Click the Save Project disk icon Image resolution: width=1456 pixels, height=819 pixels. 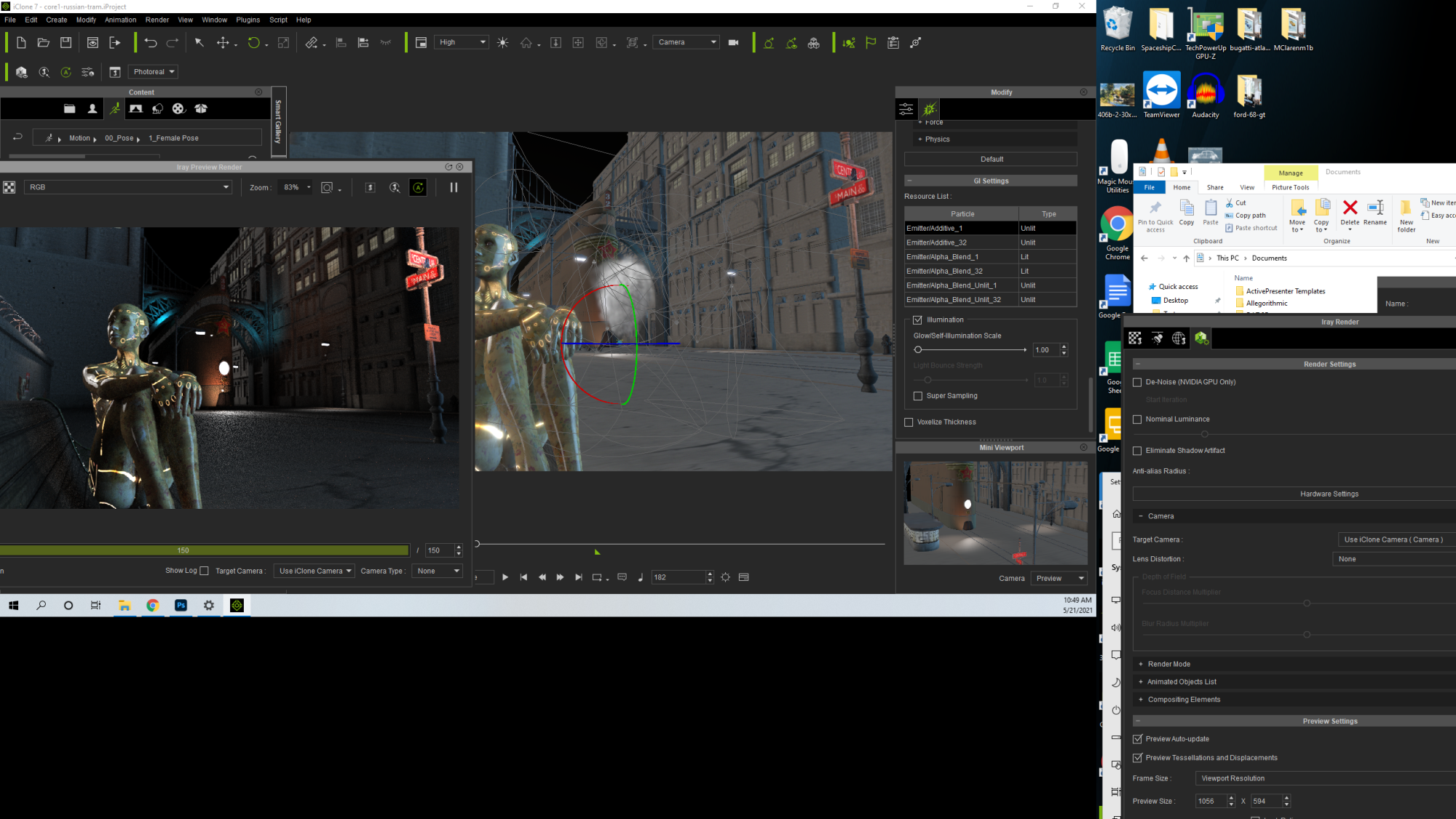point(66,43)
